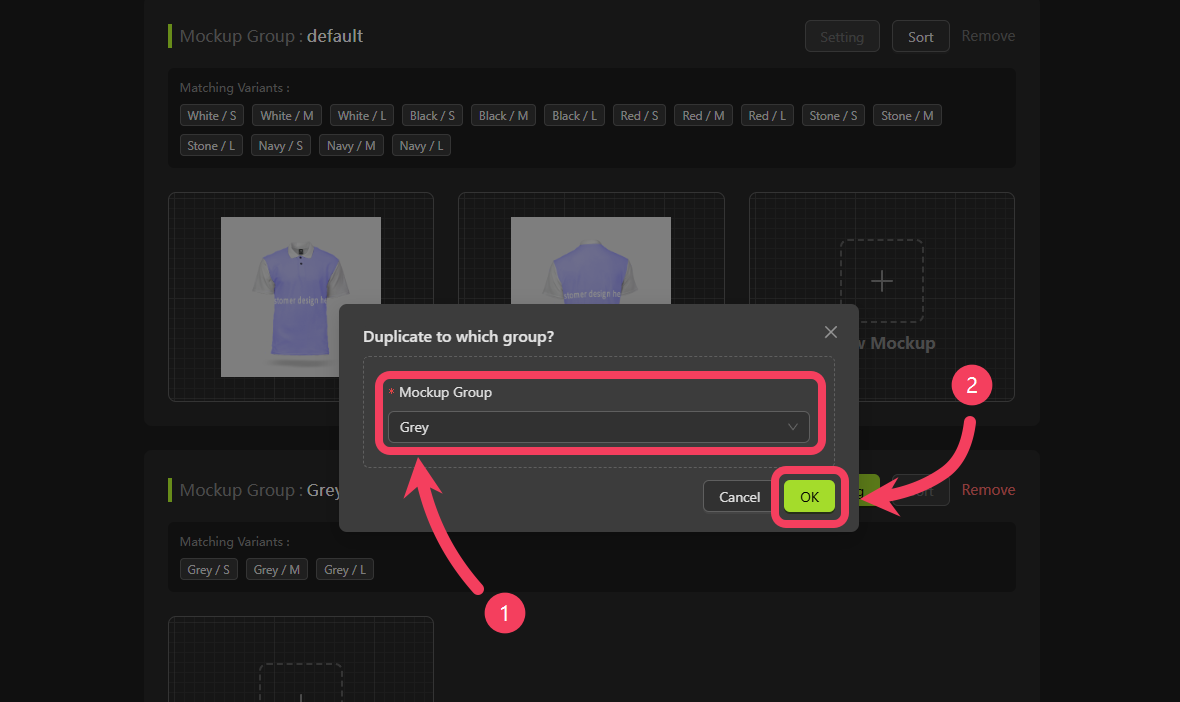Click the Grey / L variant tag
Image resolution: width=1180 pixels, height=702 pixels.
click(345, 569)
